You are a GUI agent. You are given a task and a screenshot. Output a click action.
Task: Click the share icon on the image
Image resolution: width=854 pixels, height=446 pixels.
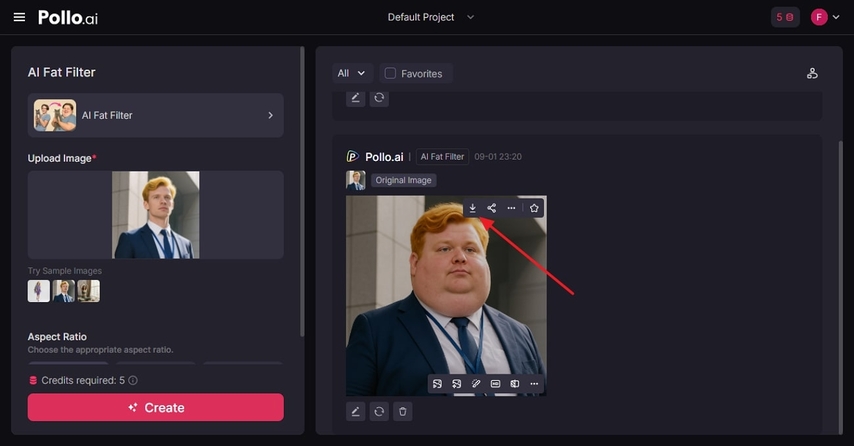click(x=492, y=208)
